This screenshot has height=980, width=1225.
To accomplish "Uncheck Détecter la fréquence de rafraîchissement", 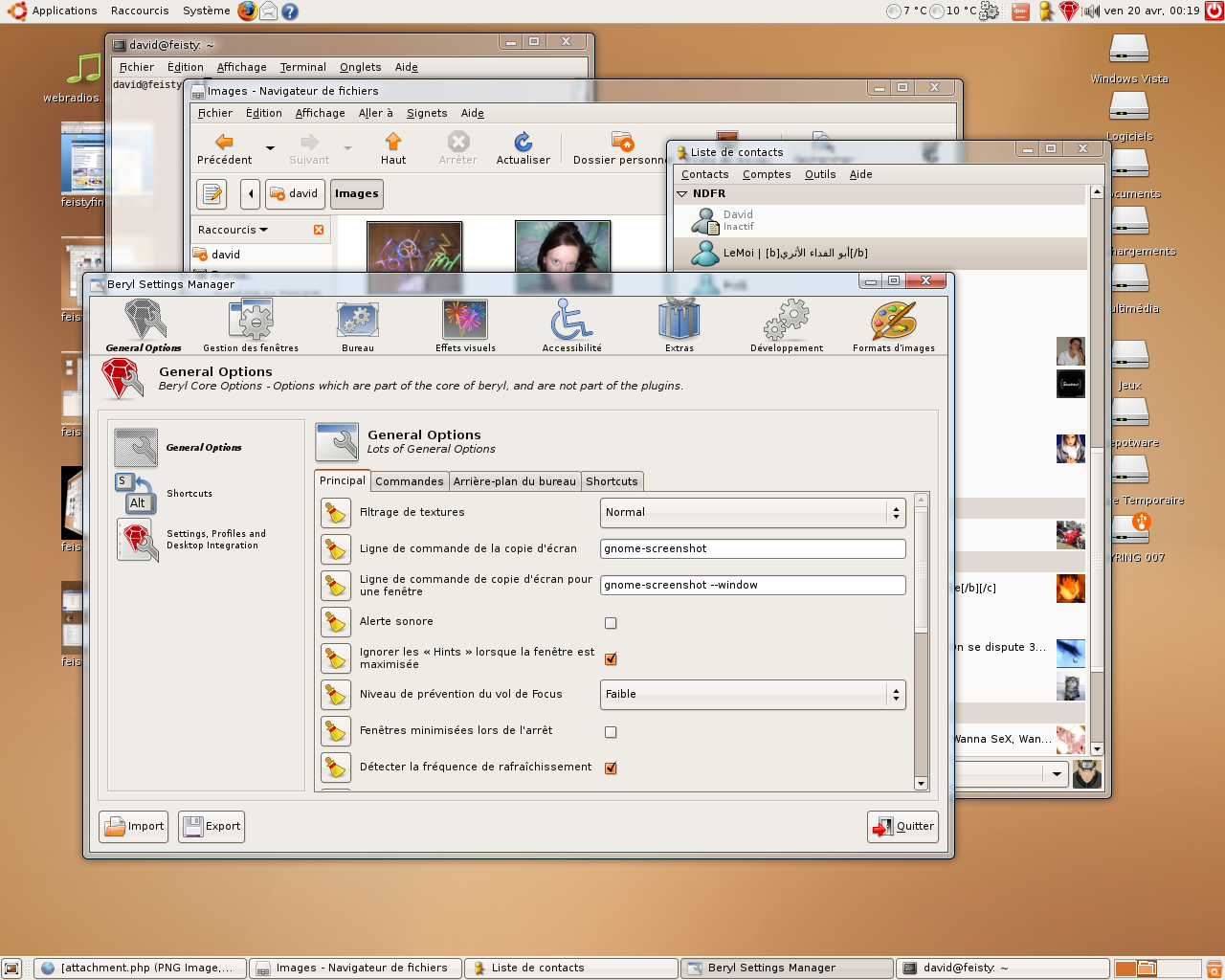I will tap(611, 768).
